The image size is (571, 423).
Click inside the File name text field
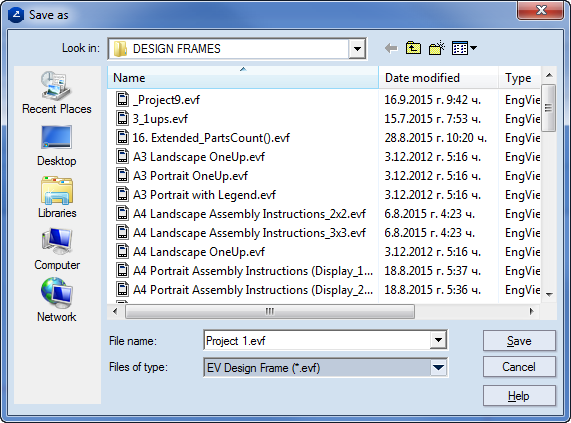317,340
